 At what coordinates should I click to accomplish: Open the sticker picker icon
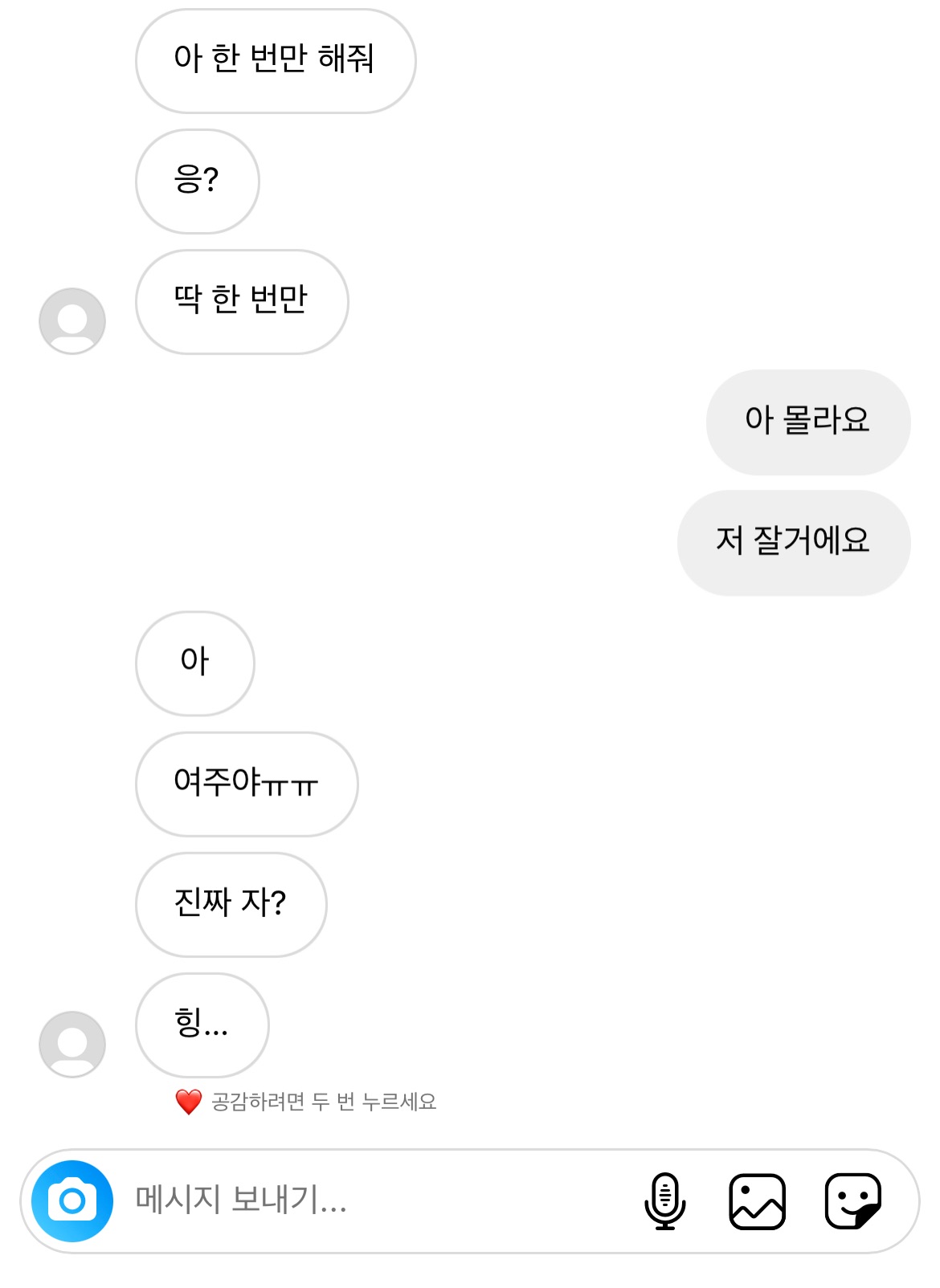[x=852, y=1200]
